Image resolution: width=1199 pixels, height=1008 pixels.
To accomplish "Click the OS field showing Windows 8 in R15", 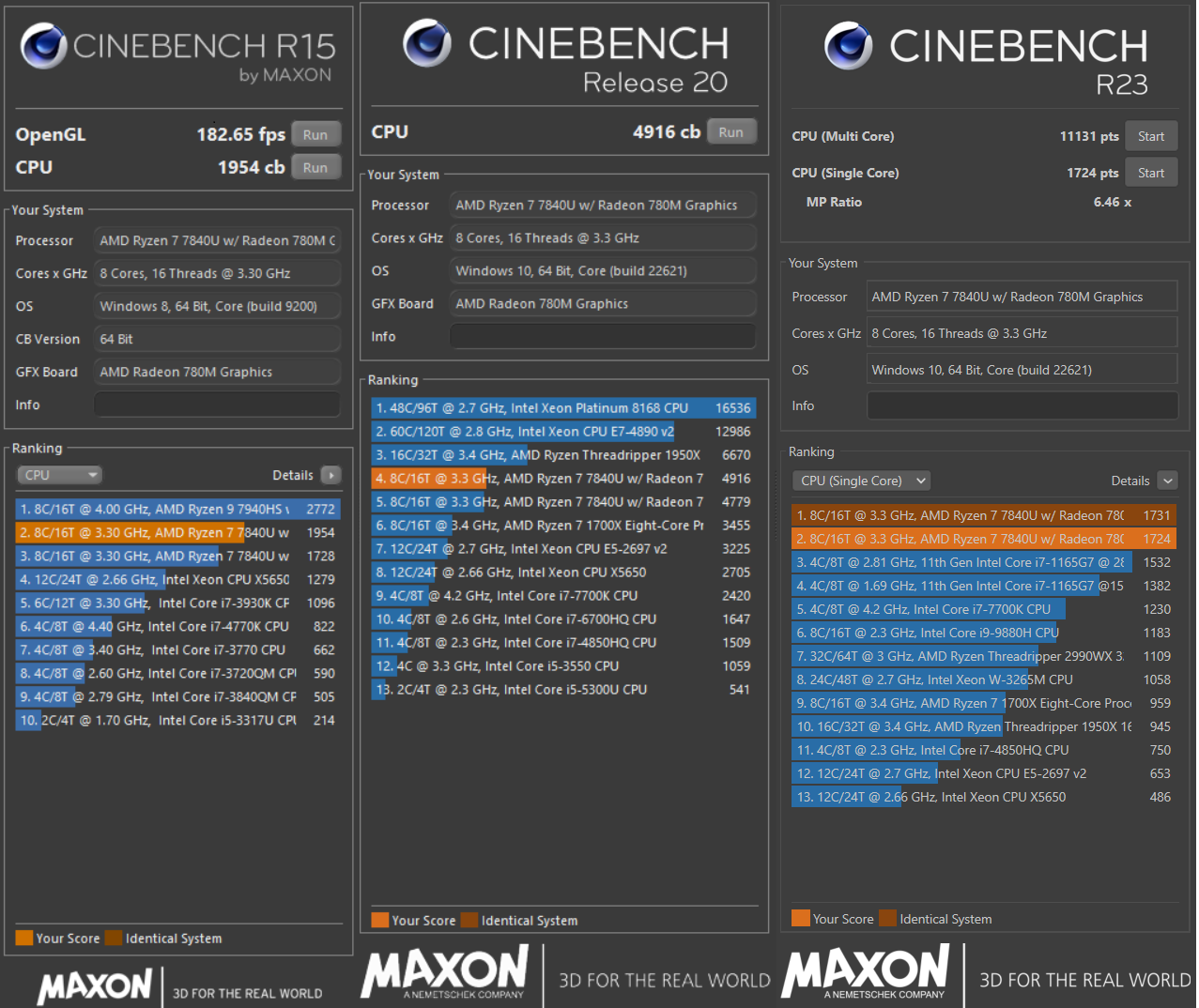I will tap(217, 306).
